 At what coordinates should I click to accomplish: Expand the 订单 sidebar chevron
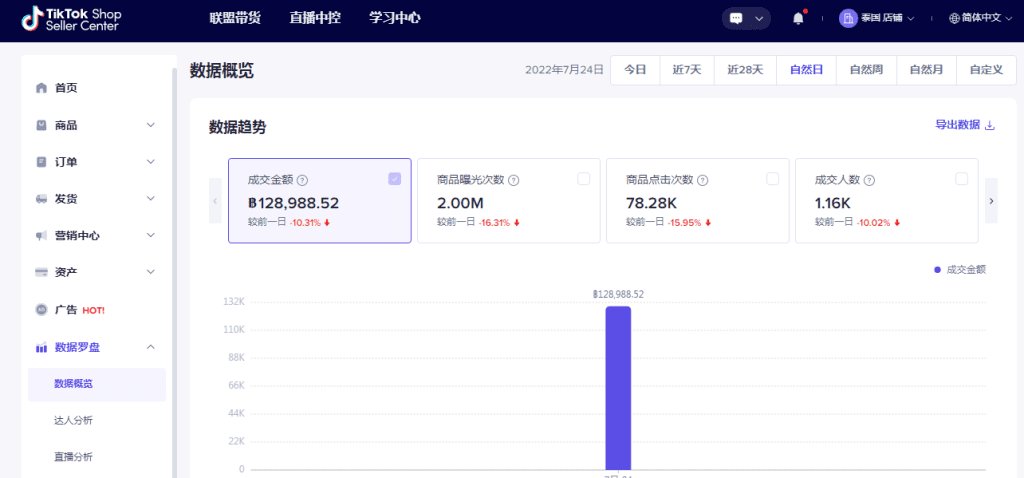point(150,161)
